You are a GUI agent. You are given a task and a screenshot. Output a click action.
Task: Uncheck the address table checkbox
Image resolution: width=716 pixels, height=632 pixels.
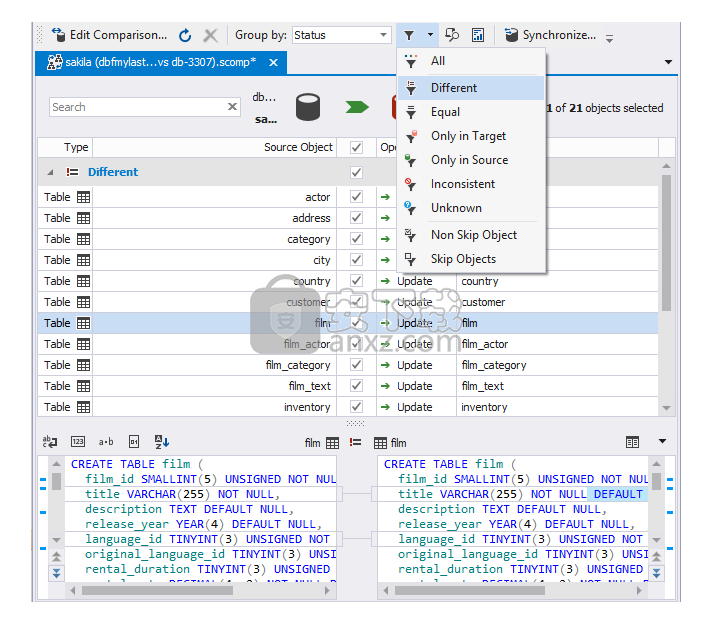356,218
